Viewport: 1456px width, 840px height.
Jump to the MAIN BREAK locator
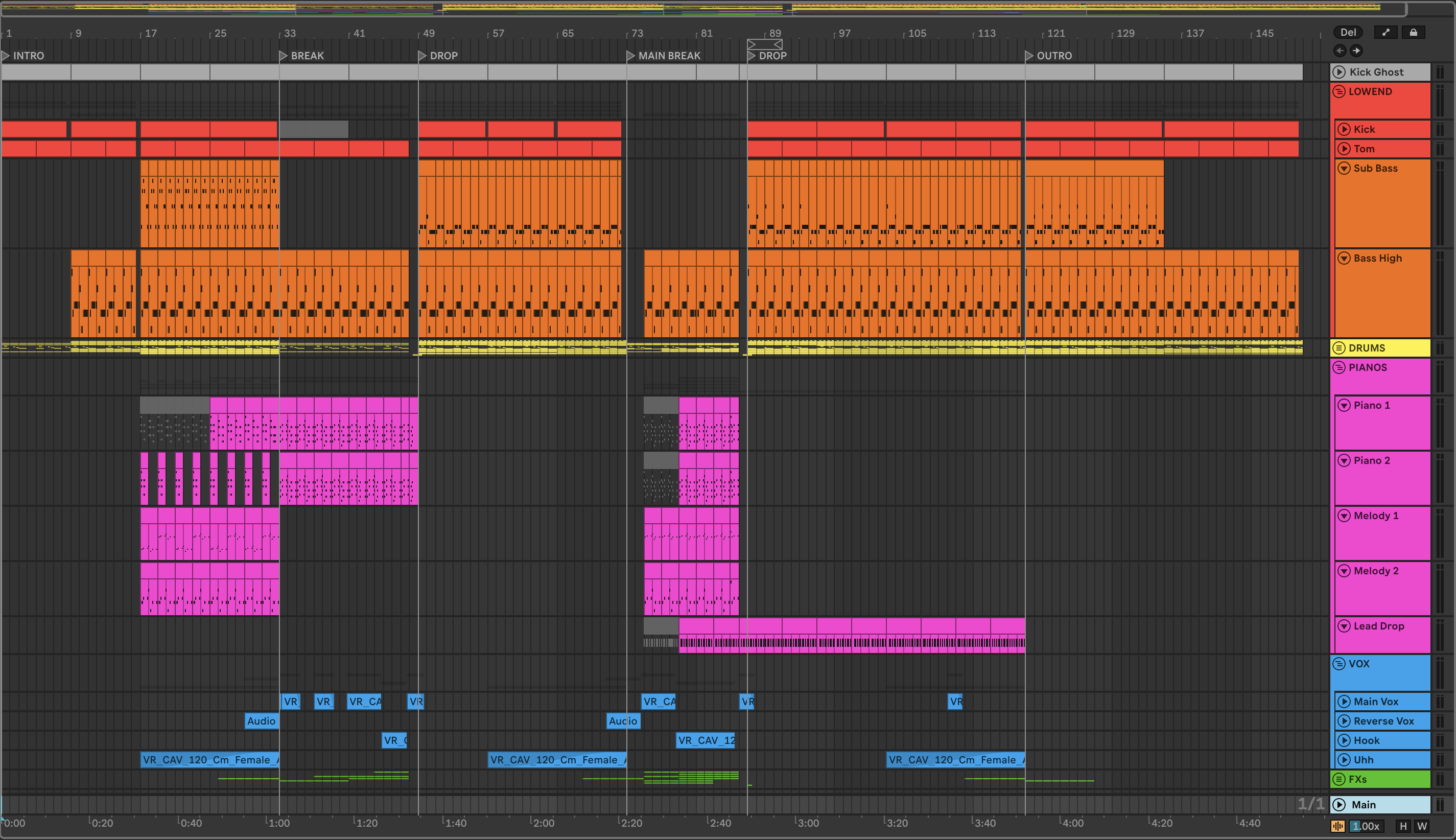click(x=664, y=56)
